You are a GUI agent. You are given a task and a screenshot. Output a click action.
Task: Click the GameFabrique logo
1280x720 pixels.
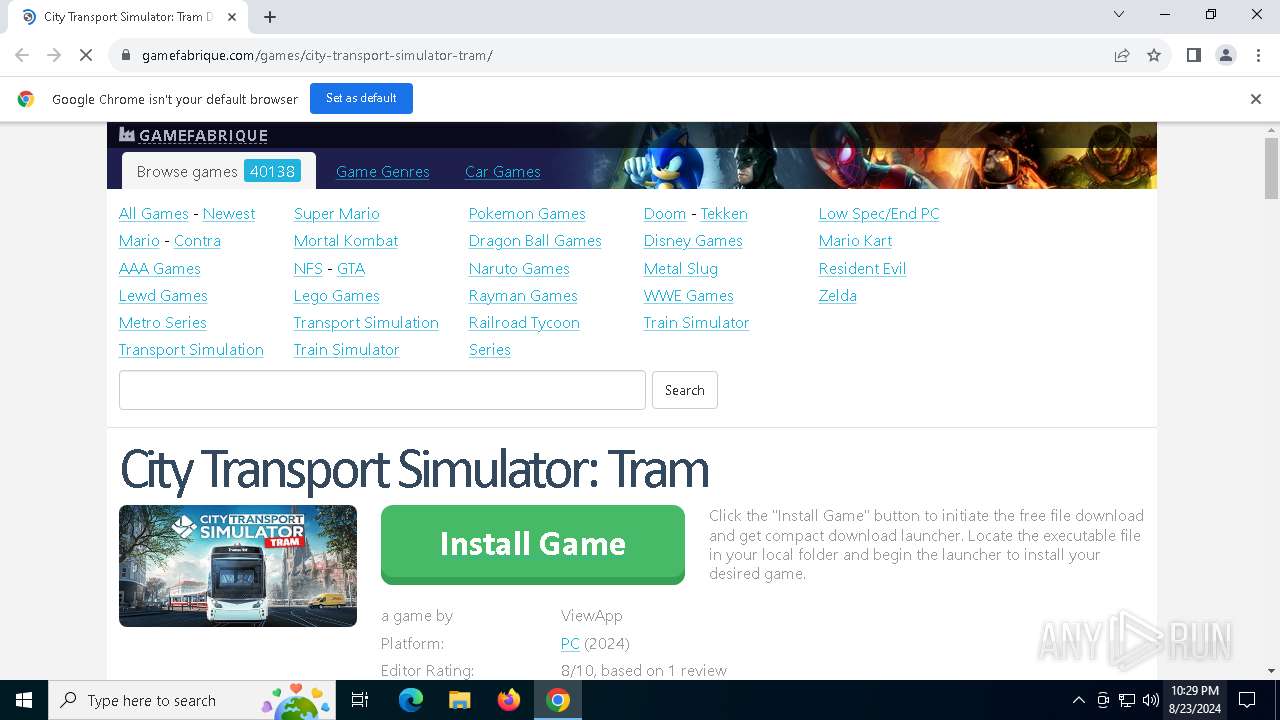click(x=193, y=135)
